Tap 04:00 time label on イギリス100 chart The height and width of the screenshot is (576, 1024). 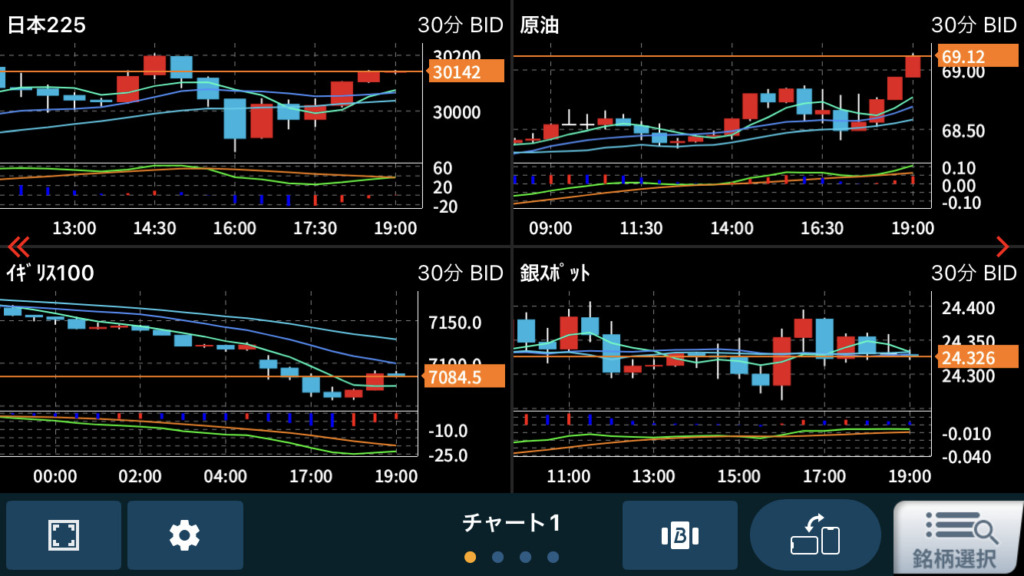tap(225, 476)
